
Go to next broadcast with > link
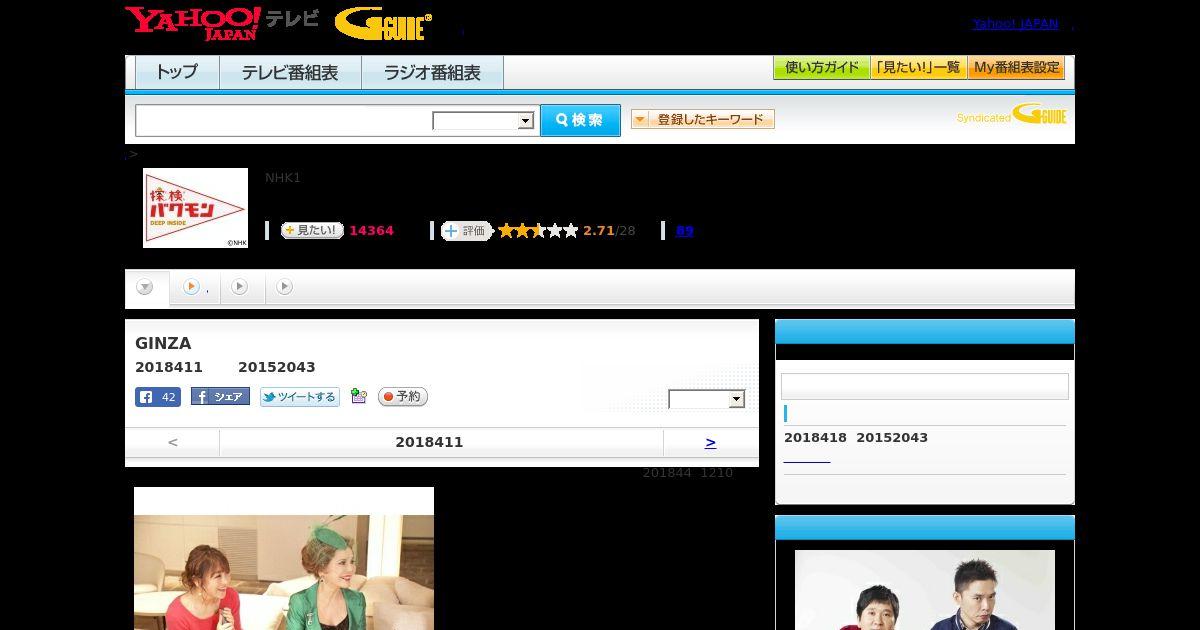click(710, 442)
